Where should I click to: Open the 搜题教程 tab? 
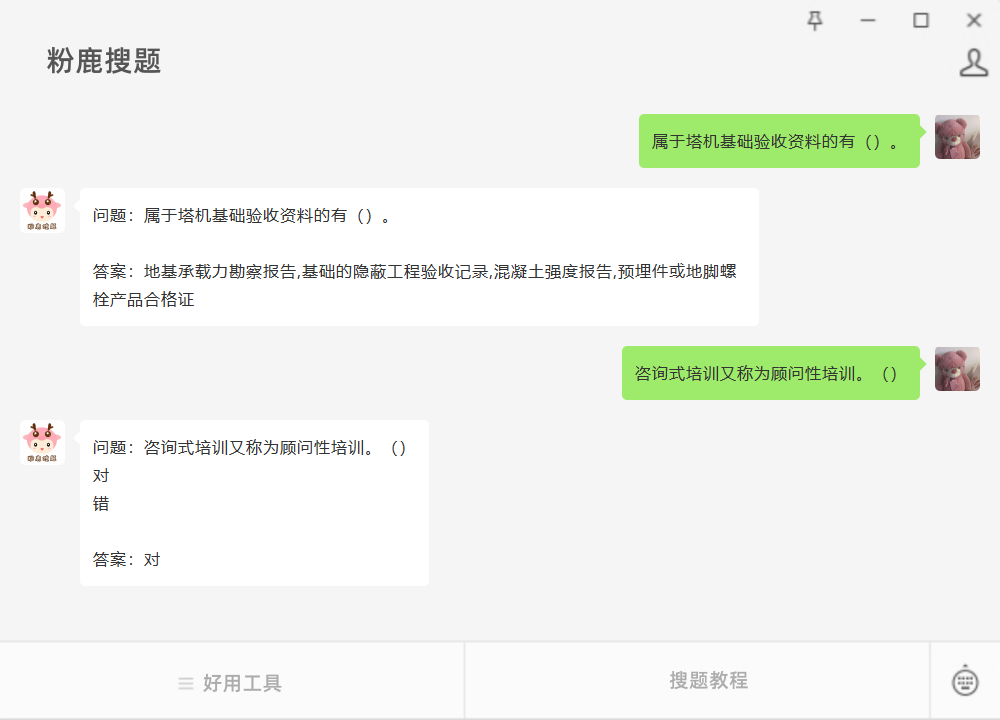708,680
